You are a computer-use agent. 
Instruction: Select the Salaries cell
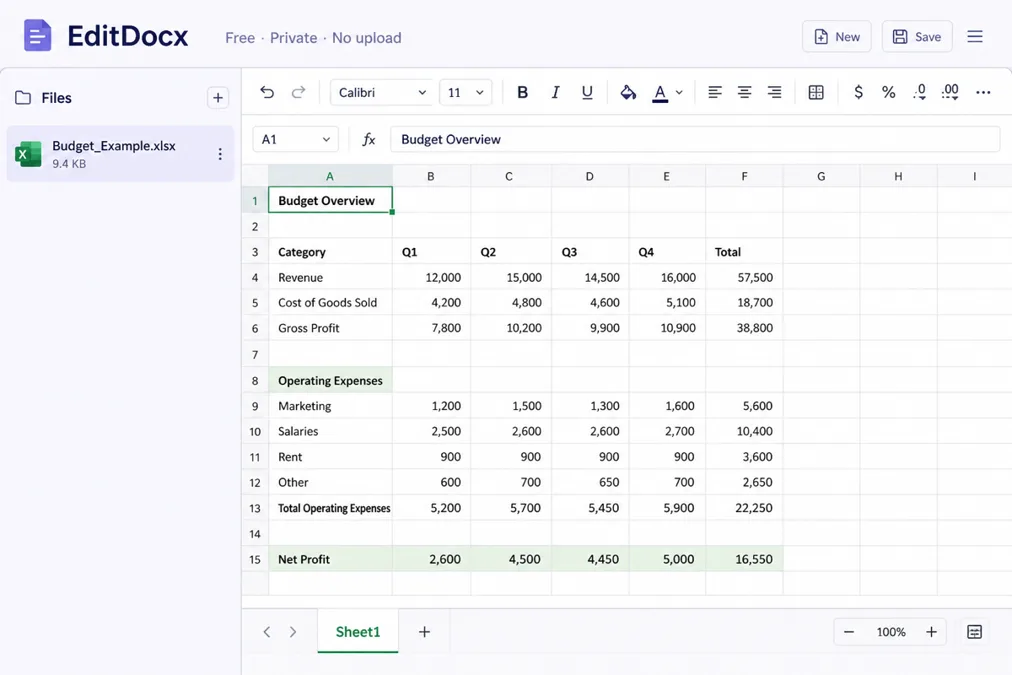coord(330,431)
